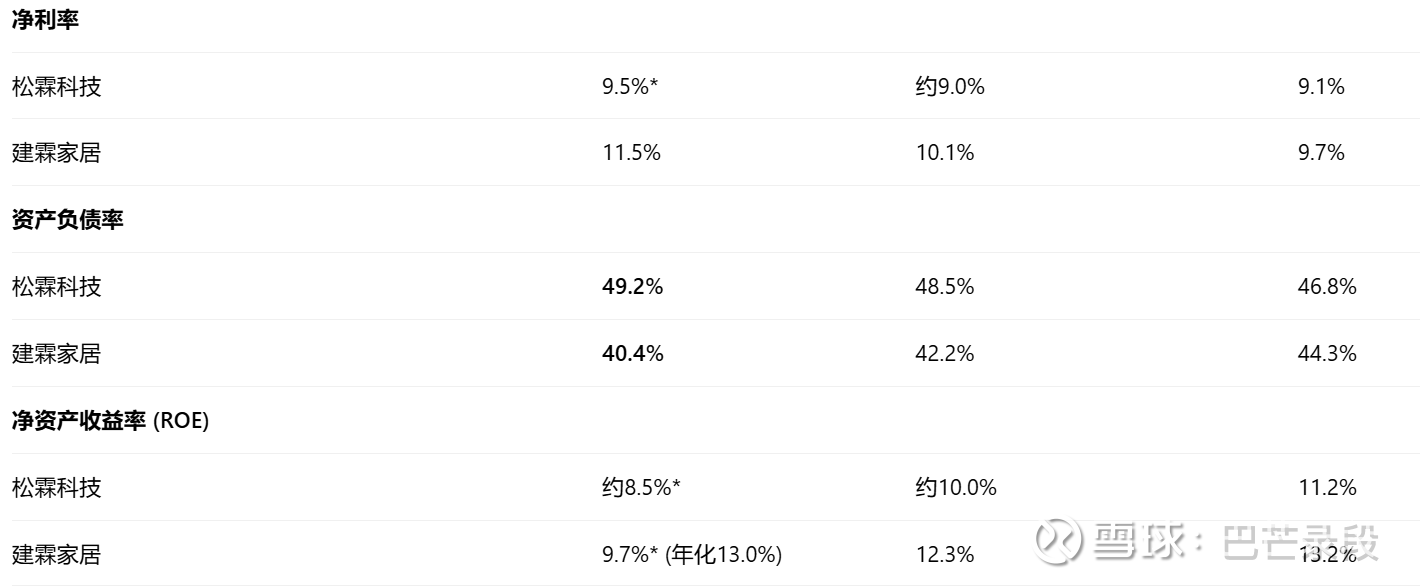Click the Xueqiu snowball logo watermark

(1059, 541)
